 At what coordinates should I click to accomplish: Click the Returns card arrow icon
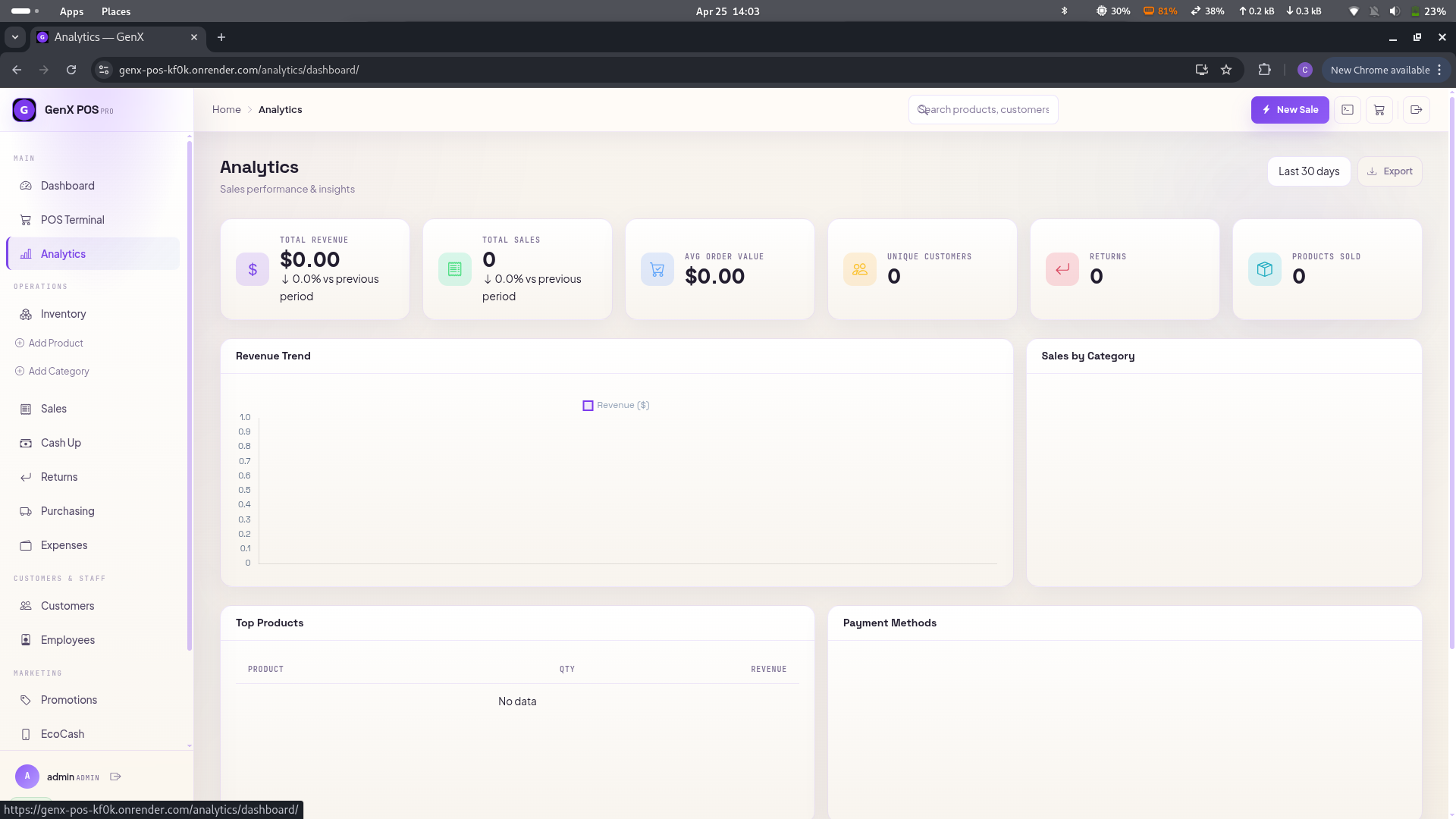[1062, 269]
